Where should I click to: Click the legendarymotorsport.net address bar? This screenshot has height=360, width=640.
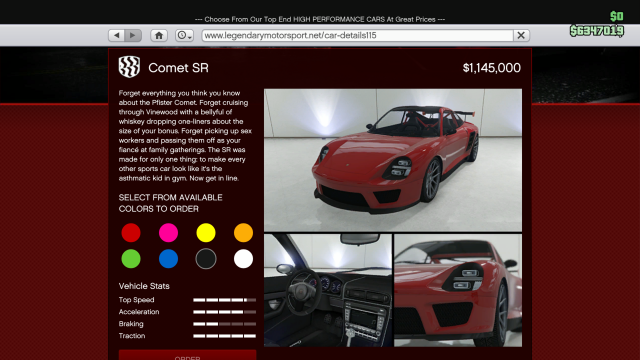(x=358, y=36)
